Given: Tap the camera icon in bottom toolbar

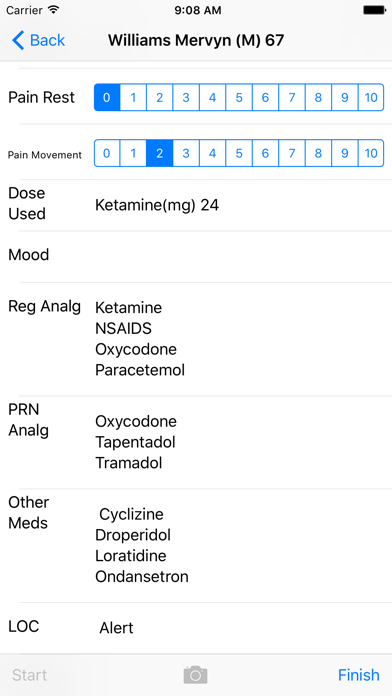Looking at the screenshot, I should pos(195,675).
